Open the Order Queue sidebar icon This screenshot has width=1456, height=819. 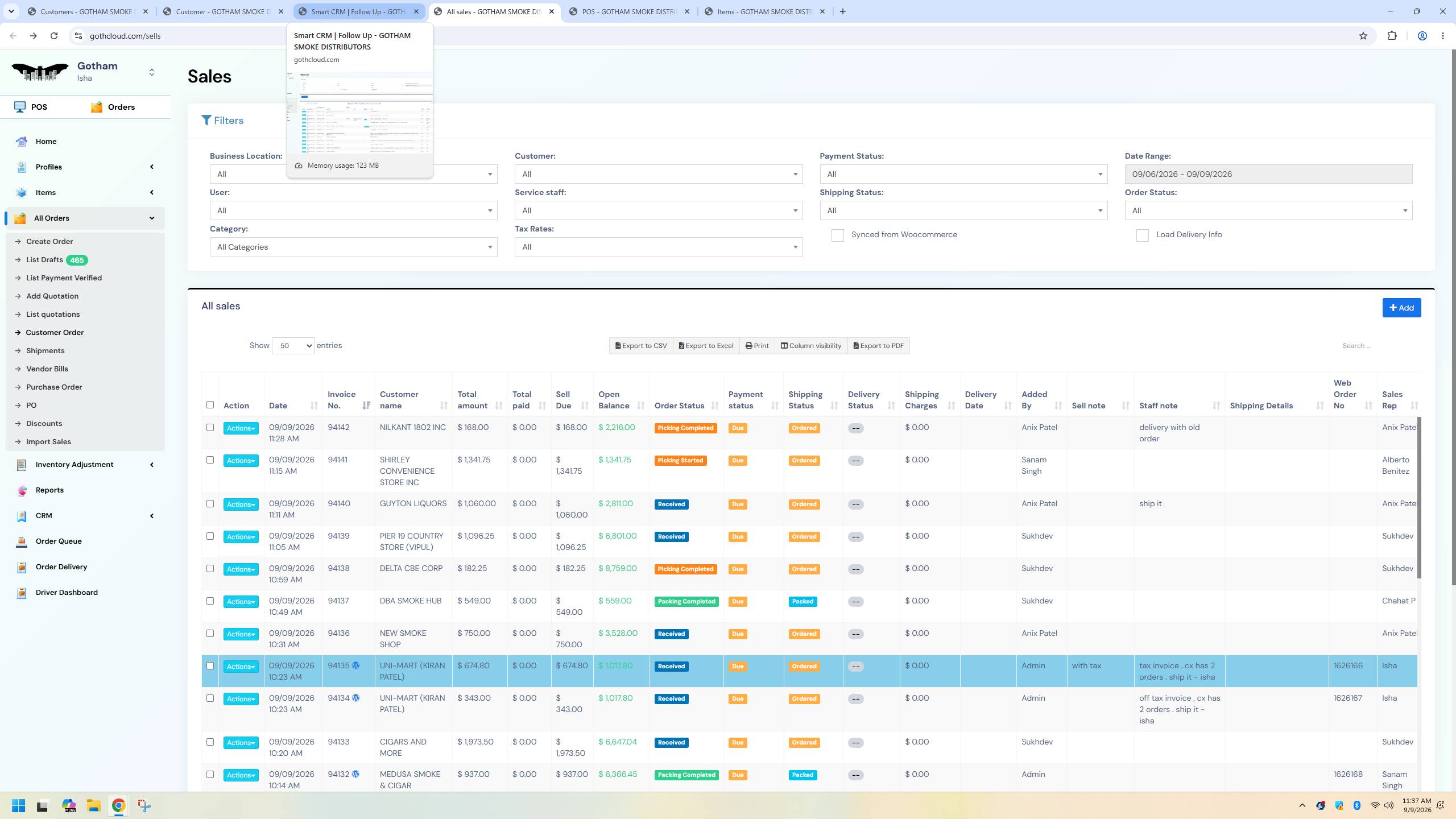pos(22,541)
